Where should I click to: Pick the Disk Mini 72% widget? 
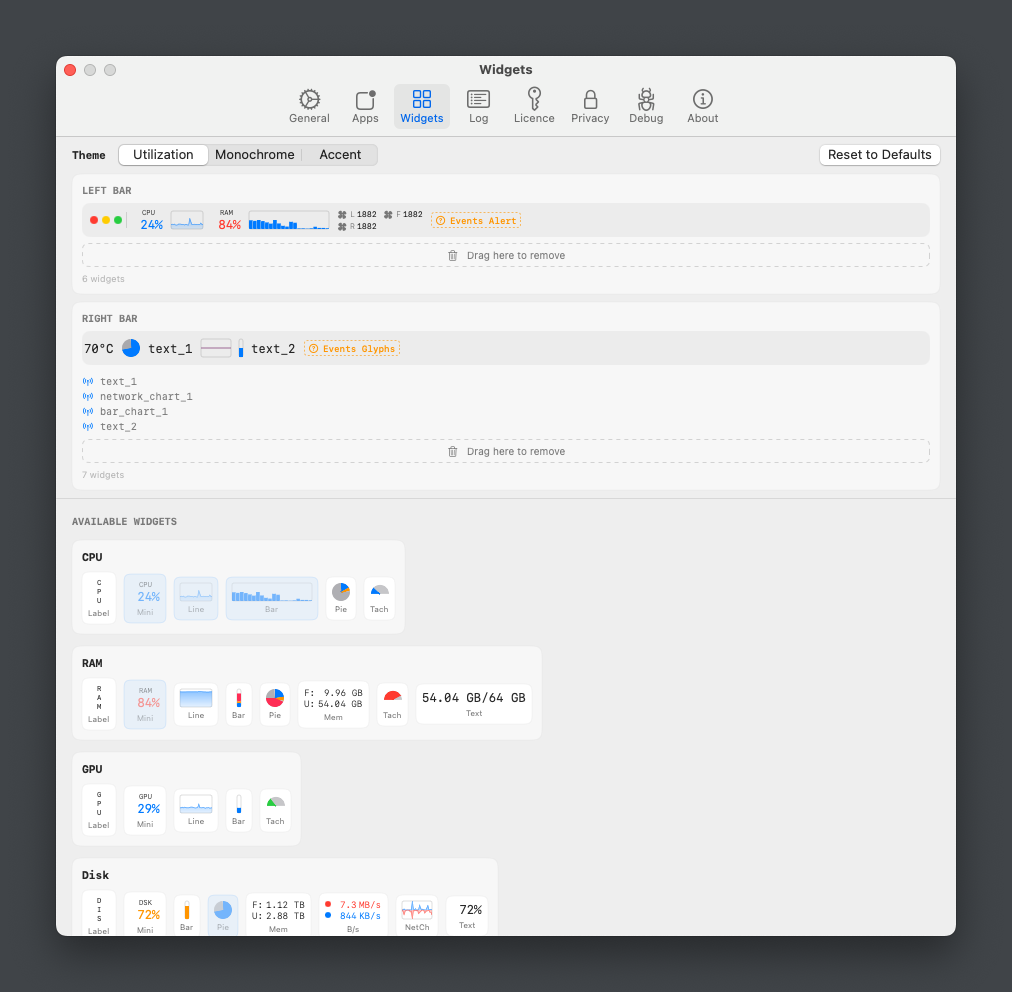(x=145, y=914)
